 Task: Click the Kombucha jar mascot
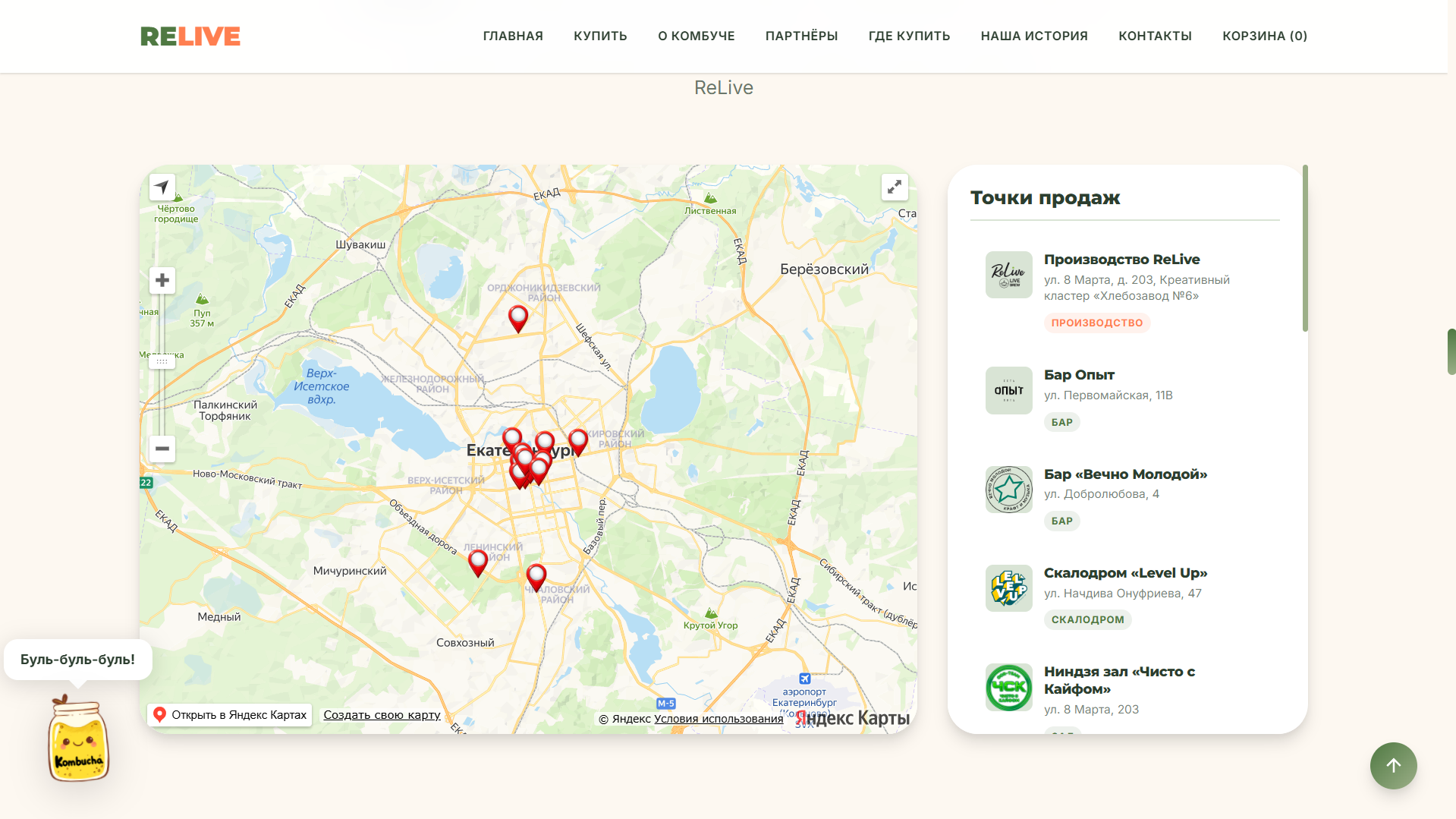click(78, 739)
